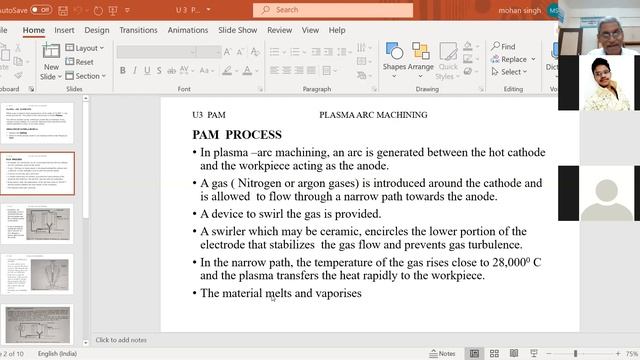Open the Review tab
640x360 pixels.
(280, 30)
